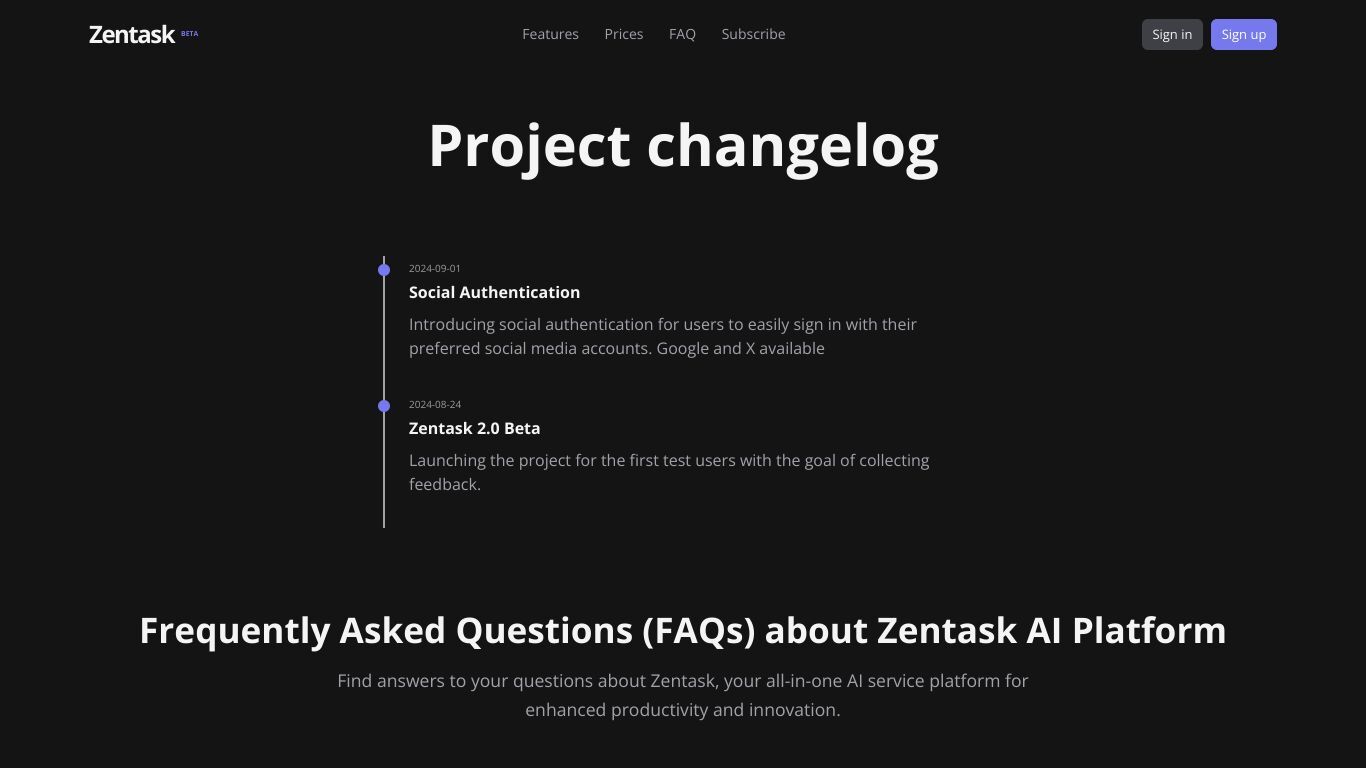Click the Social Authentication entry title

coord(494,292)
